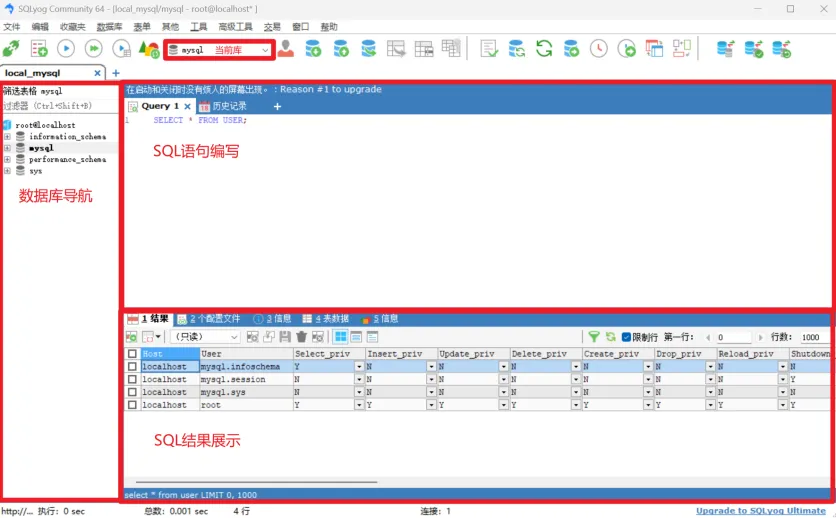The image size is (836, 518).
Task: Click the 过滤器 filter input box
Action: [60, 106]
